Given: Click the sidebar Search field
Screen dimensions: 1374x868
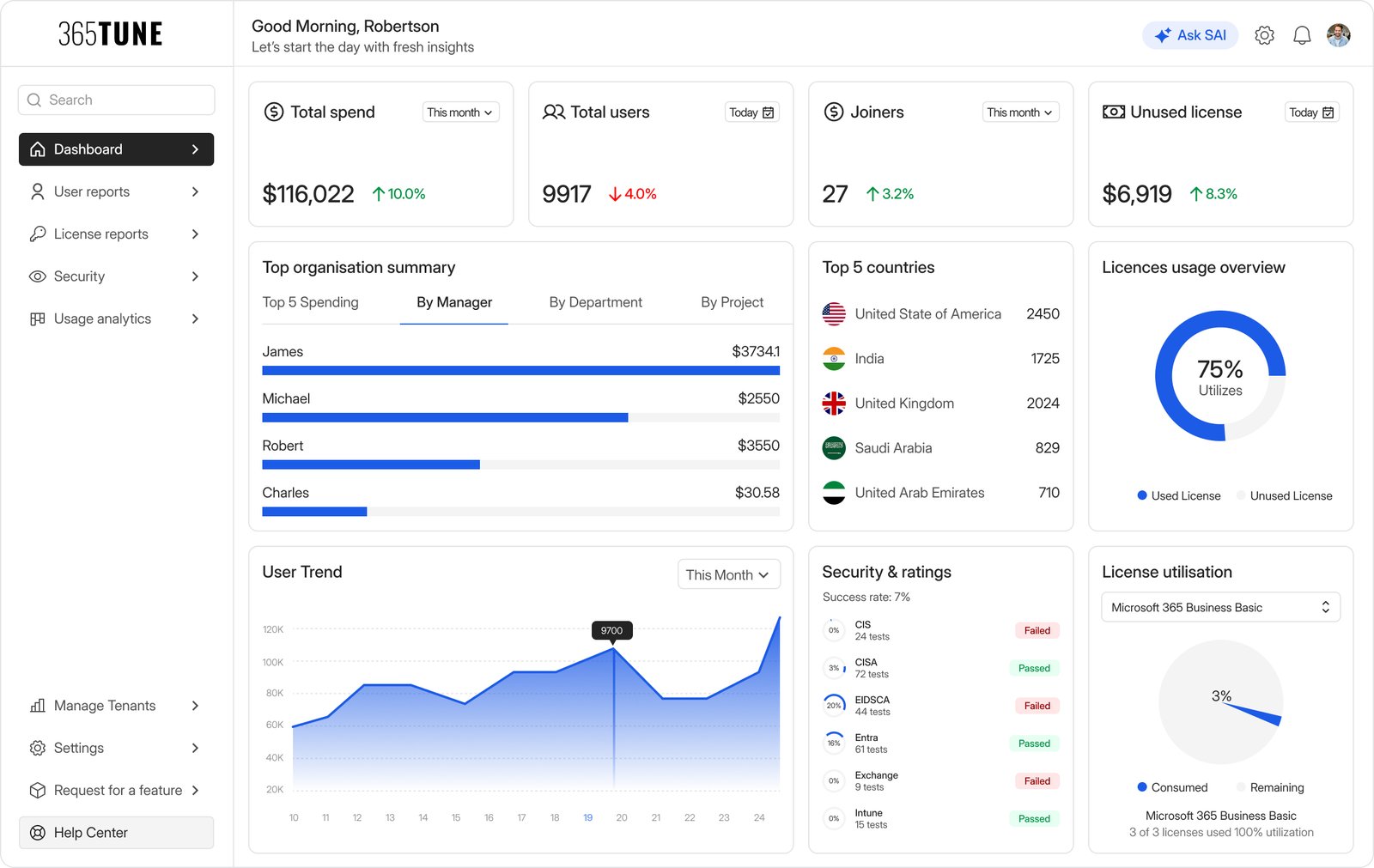Looking at the screenshot, I should [x=116, y=100].
